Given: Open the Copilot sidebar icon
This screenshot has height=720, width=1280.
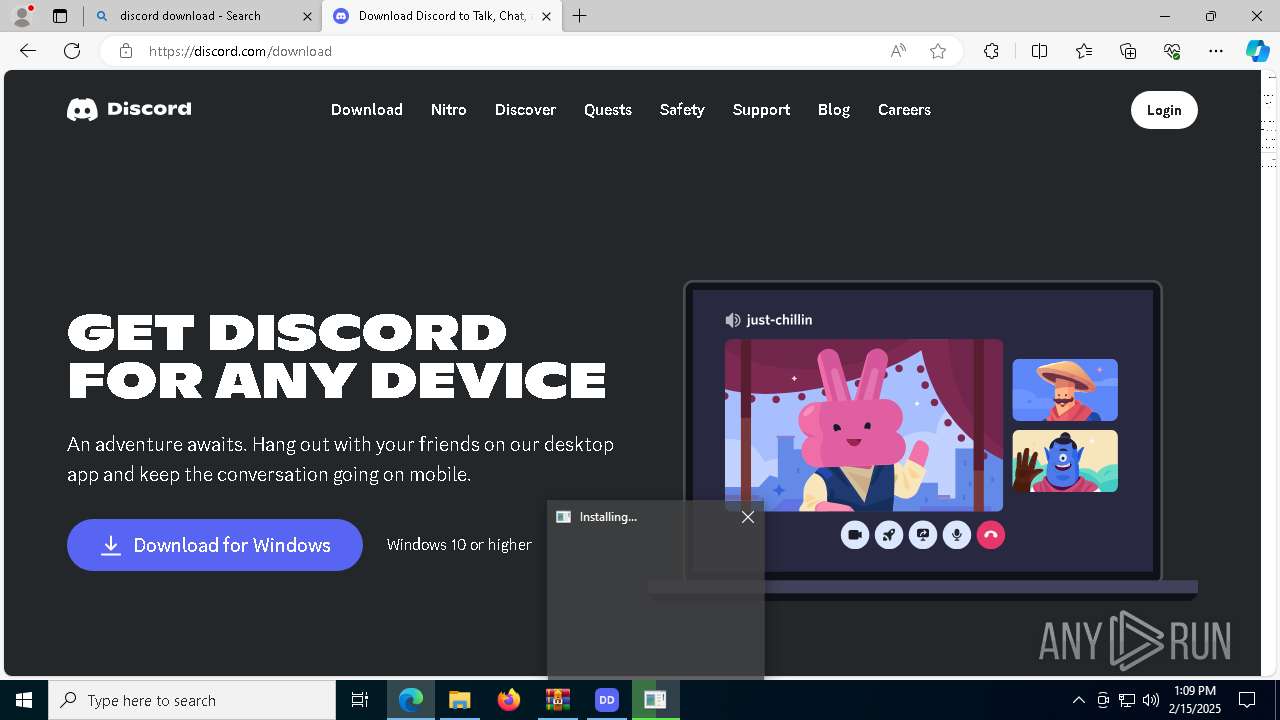Looking at the screenshot, I should pos(1257,51).
